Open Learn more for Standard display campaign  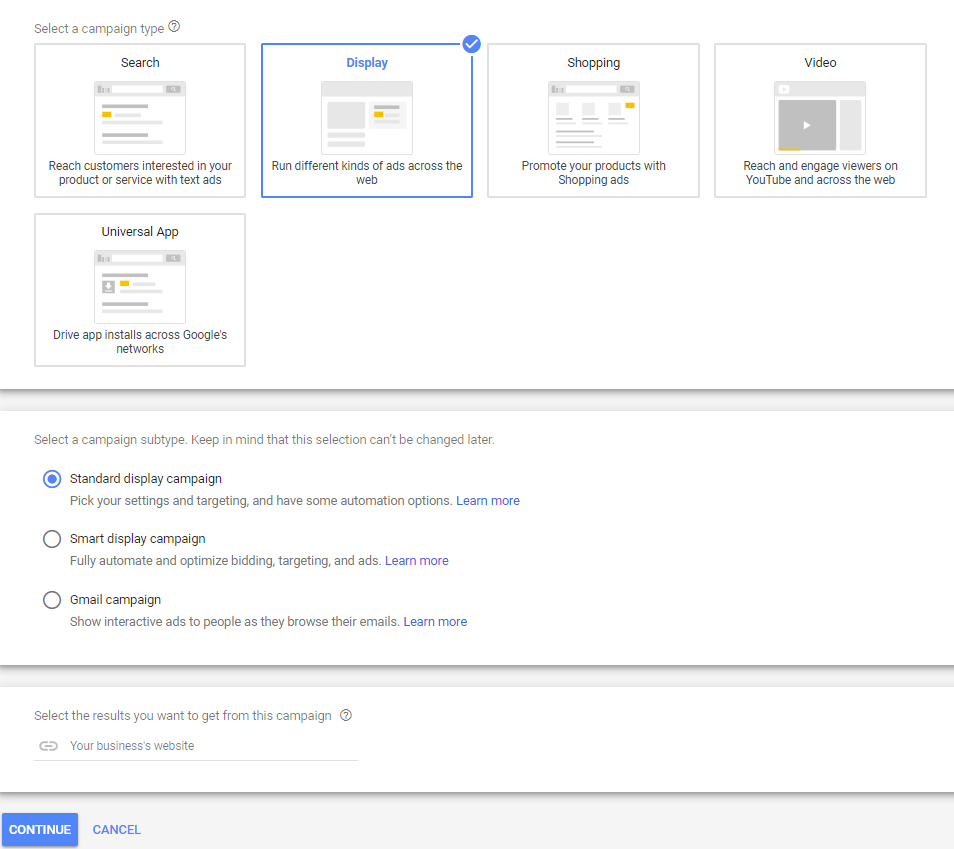[x=488, y=500]
